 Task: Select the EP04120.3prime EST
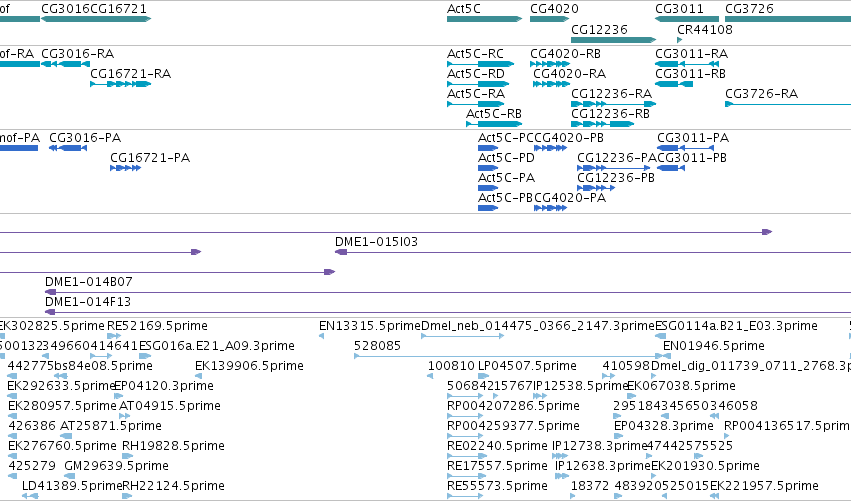coord(118,396)
